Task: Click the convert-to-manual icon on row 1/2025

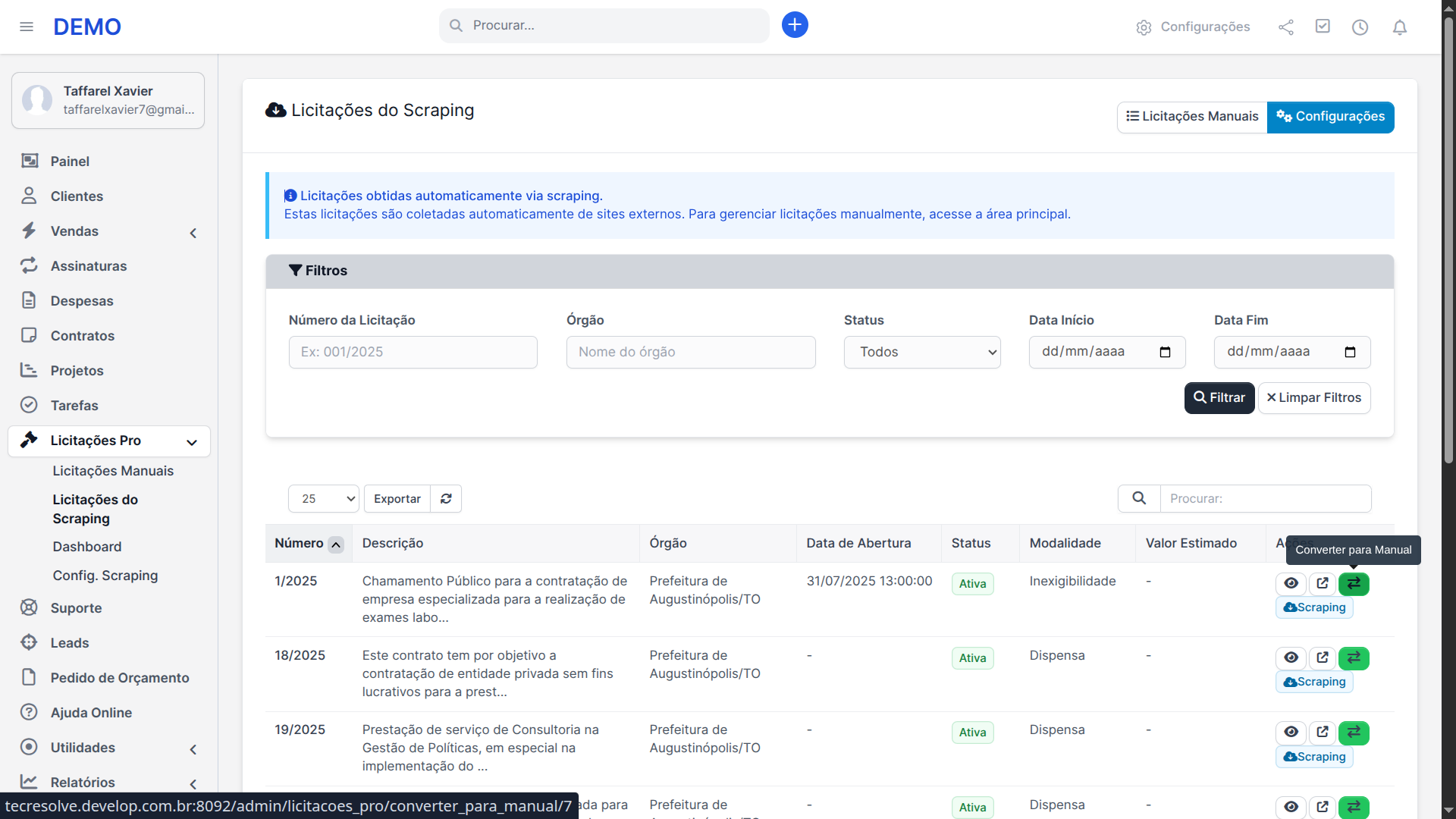Action: (x=1354, y=584)
